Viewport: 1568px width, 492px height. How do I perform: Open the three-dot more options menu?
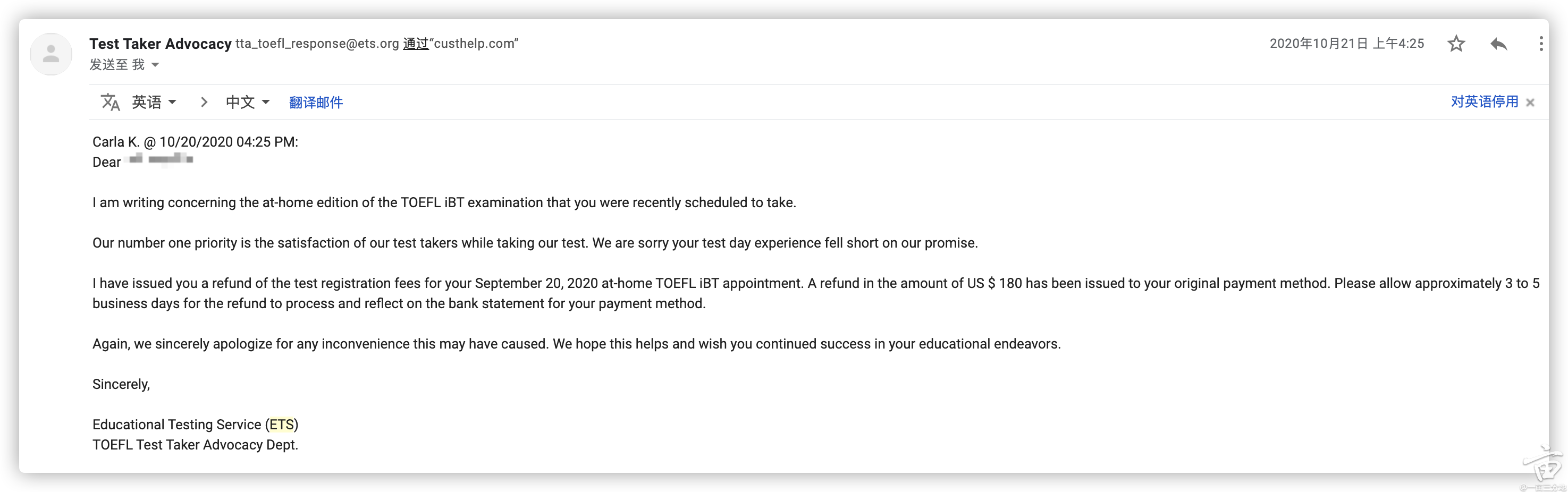point(1540,44)
